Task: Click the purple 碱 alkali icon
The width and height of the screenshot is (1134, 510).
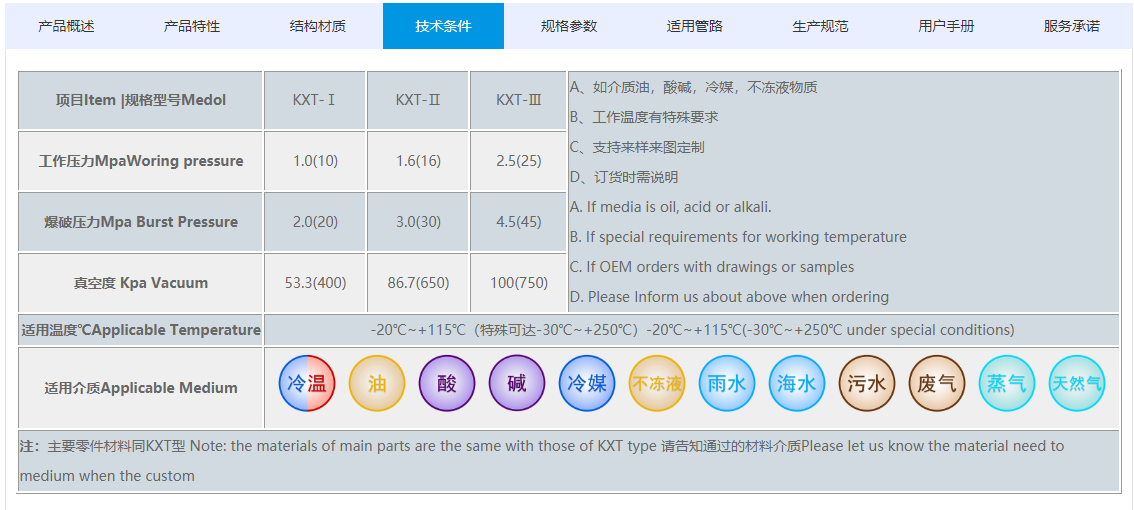Action: pos(517,383)
